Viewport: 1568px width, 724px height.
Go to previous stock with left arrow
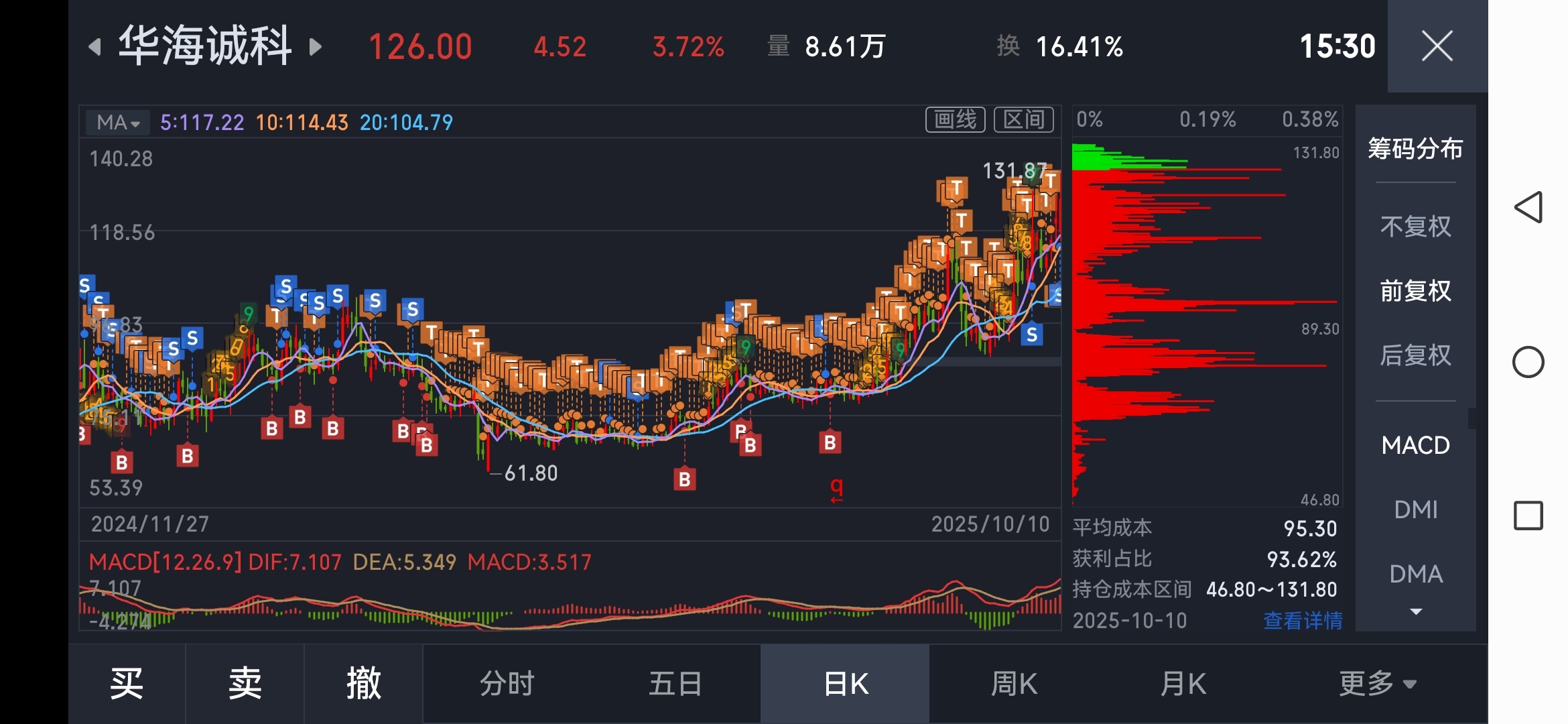pyautogui.click(x=95, y=47)
